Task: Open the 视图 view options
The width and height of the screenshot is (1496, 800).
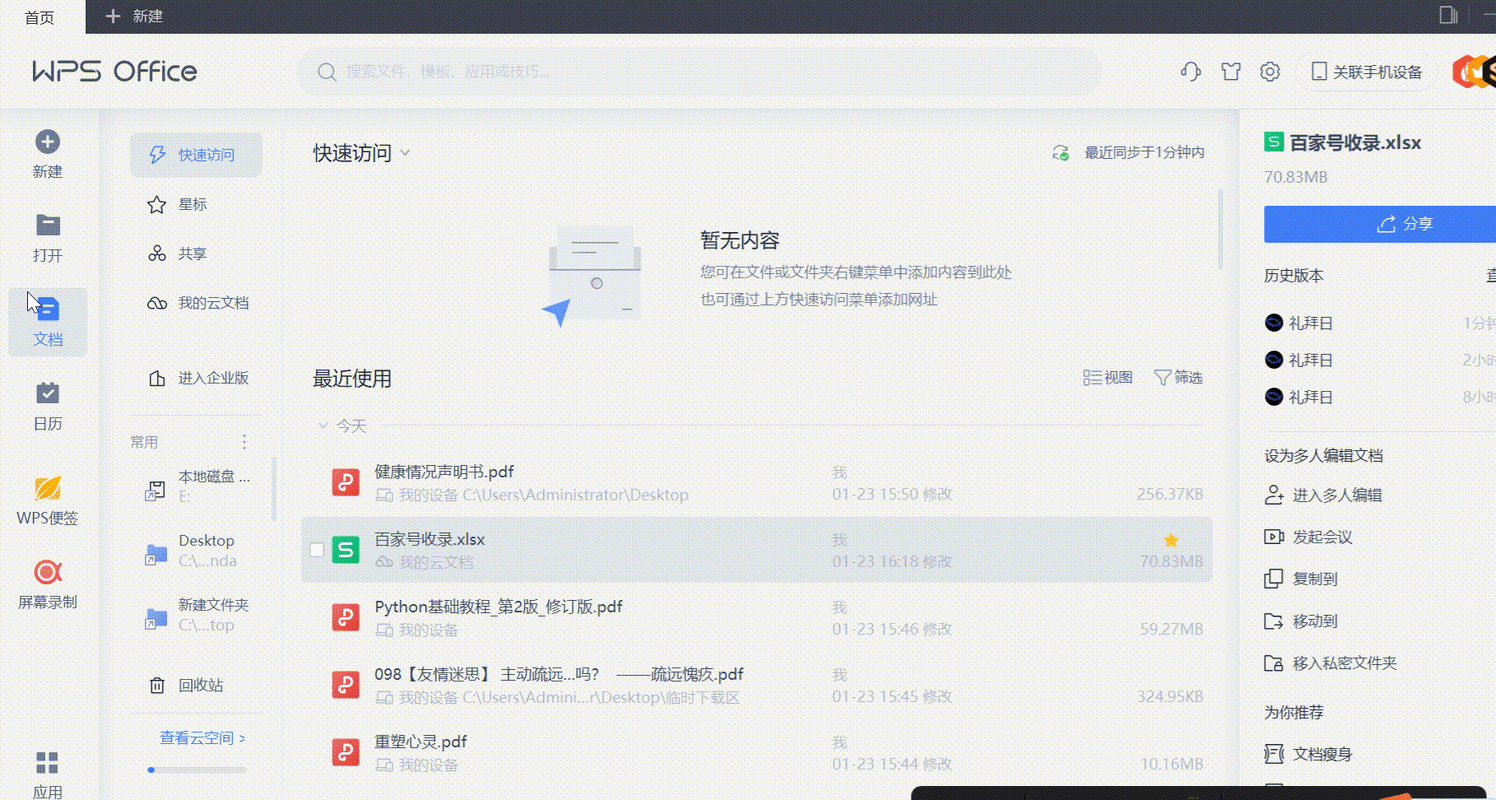Action: (x=1108, y=378)
